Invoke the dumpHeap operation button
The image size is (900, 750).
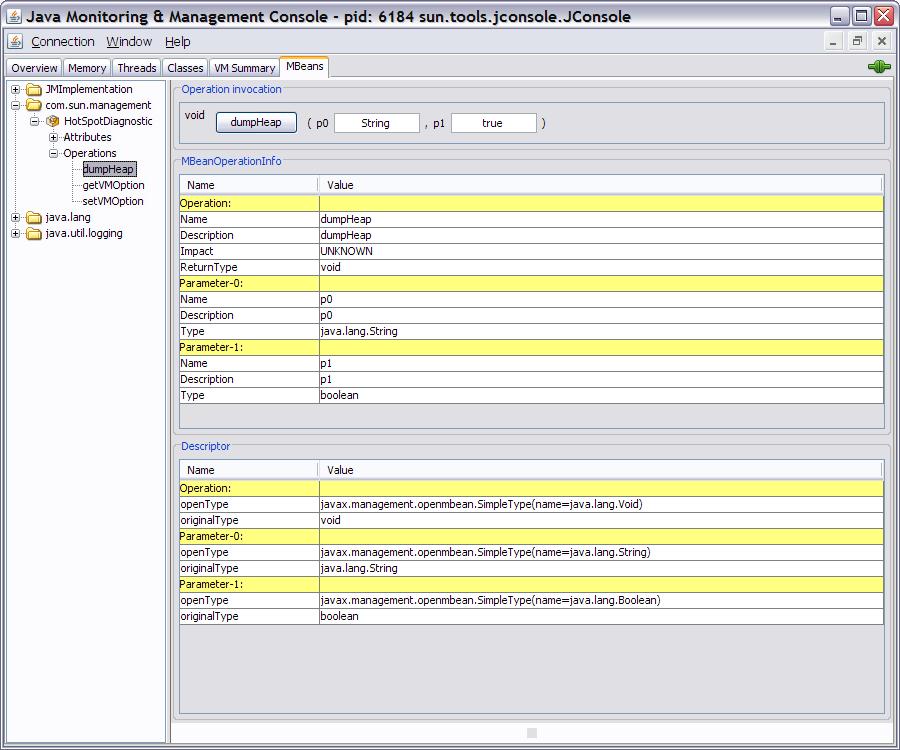(256, 122)
